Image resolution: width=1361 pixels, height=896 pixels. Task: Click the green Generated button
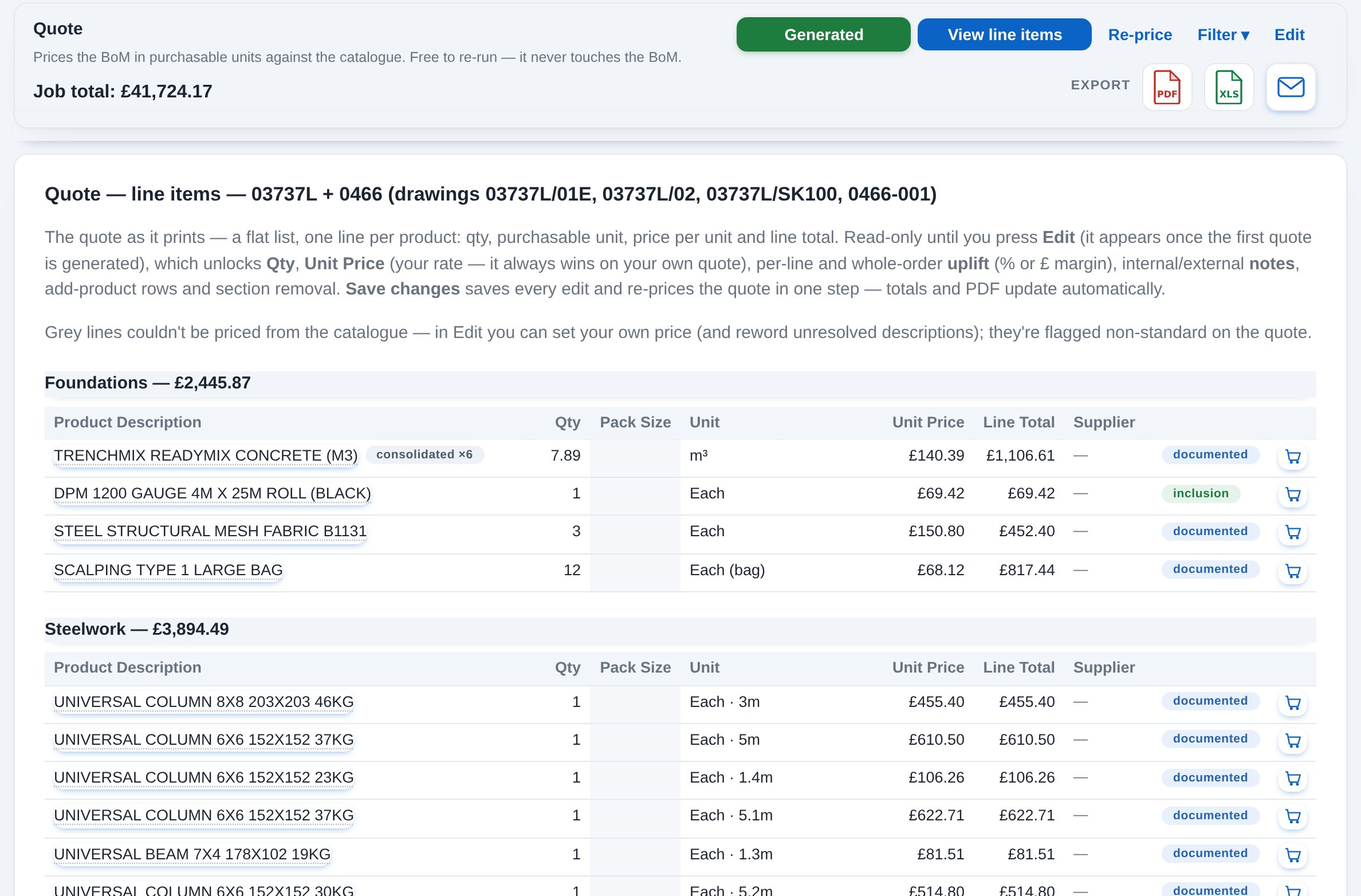(823, 34)
